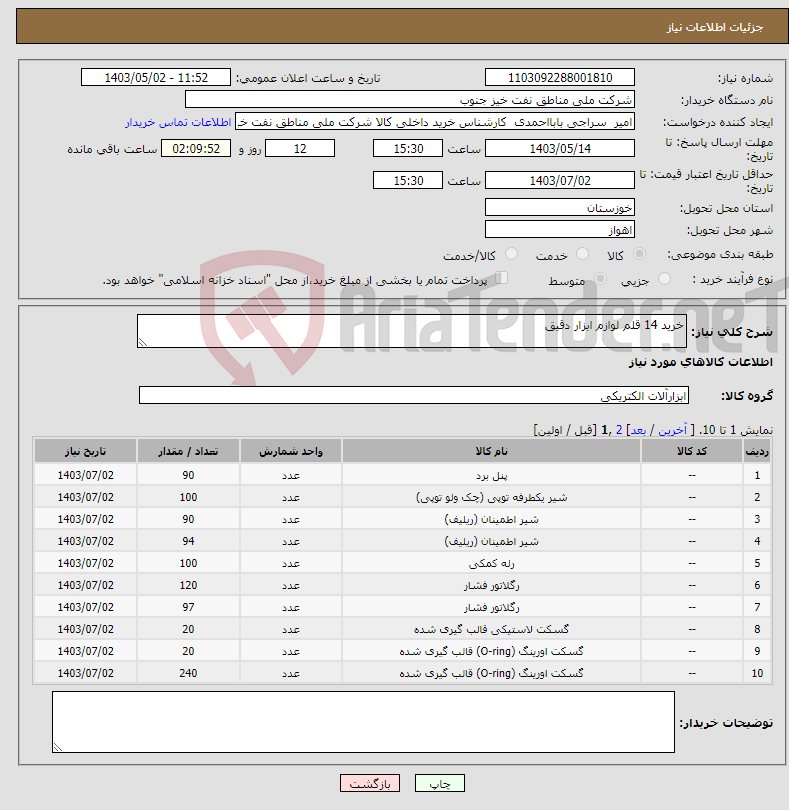Click the شیر اطمینان item in row 3

tap(491, 519)
